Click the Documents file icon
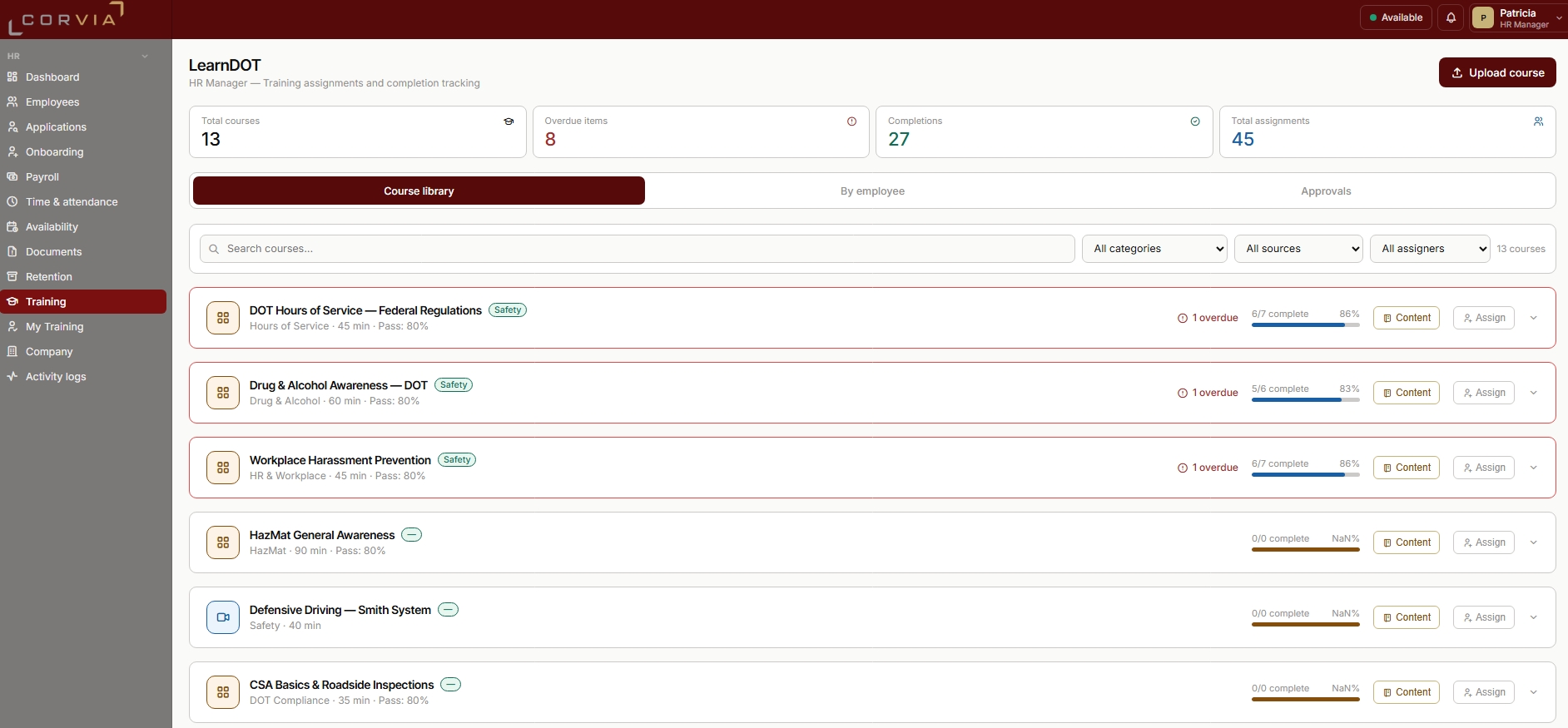This screenshot has height=728, width=1568. point(12,251)
